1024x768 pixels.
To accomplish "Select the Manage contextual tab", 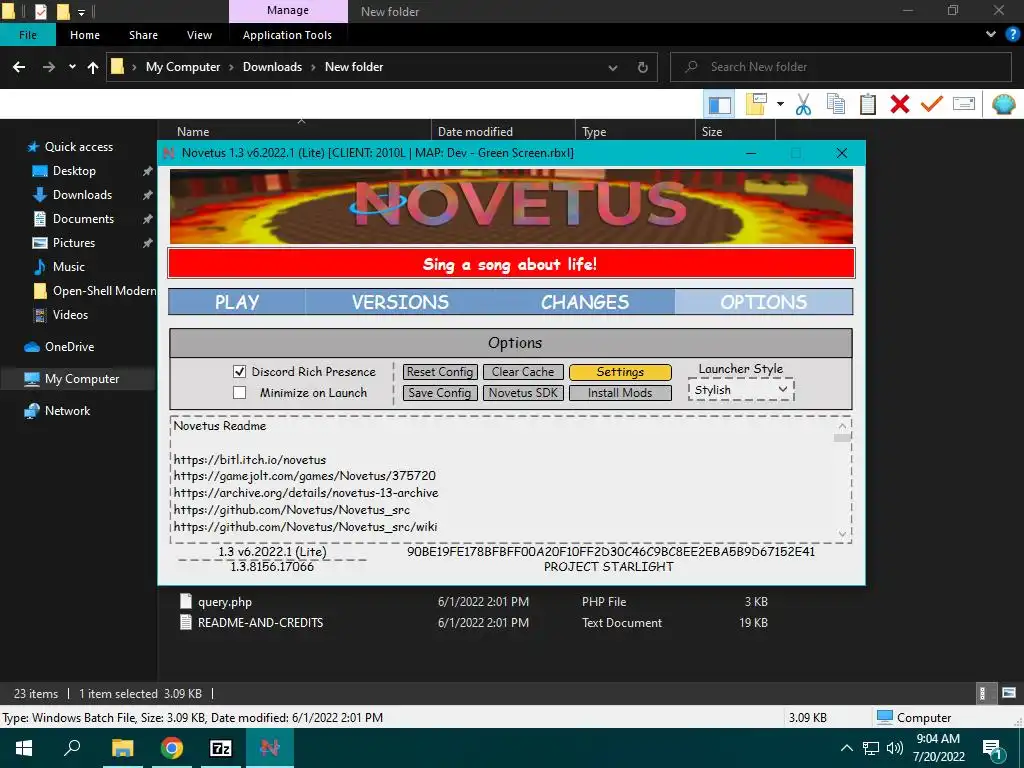I will pyautogui.click(x=287, y=10).
